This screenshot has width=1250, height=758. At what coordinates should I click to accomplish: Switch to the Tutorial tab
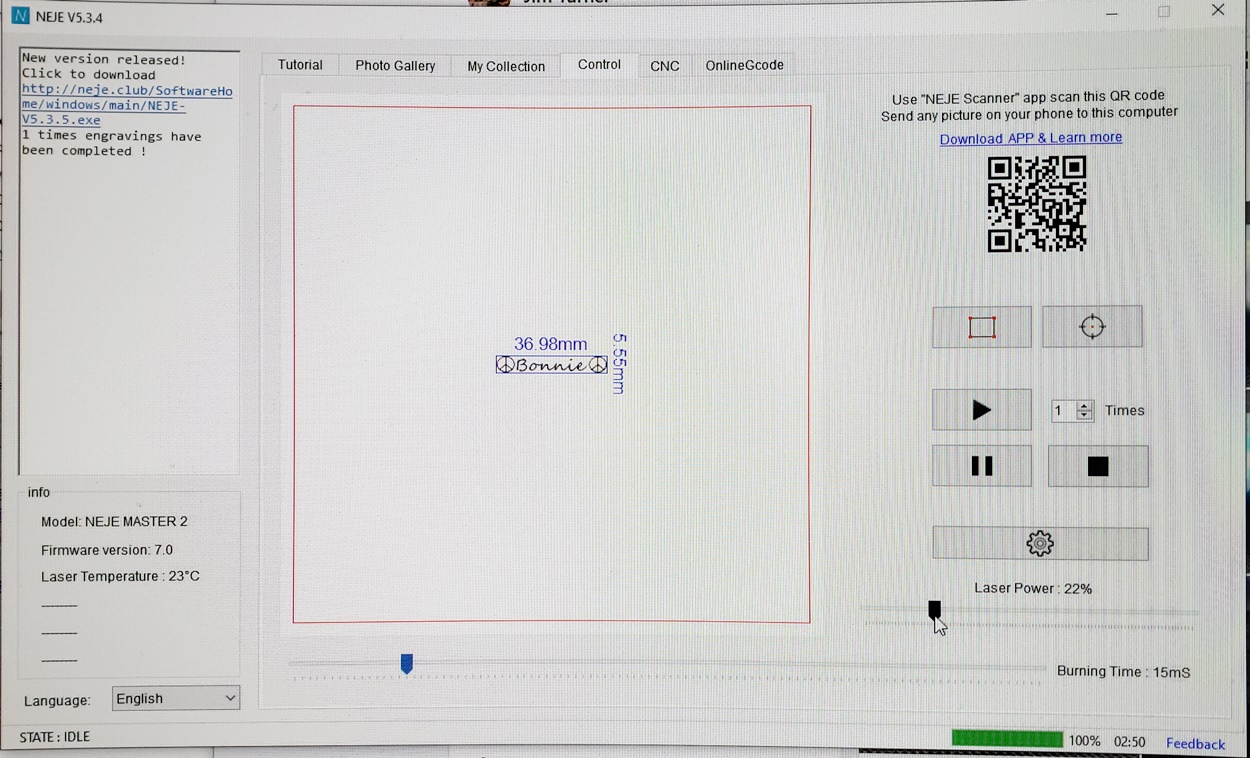pyautogui.click(x=300, y=65)
